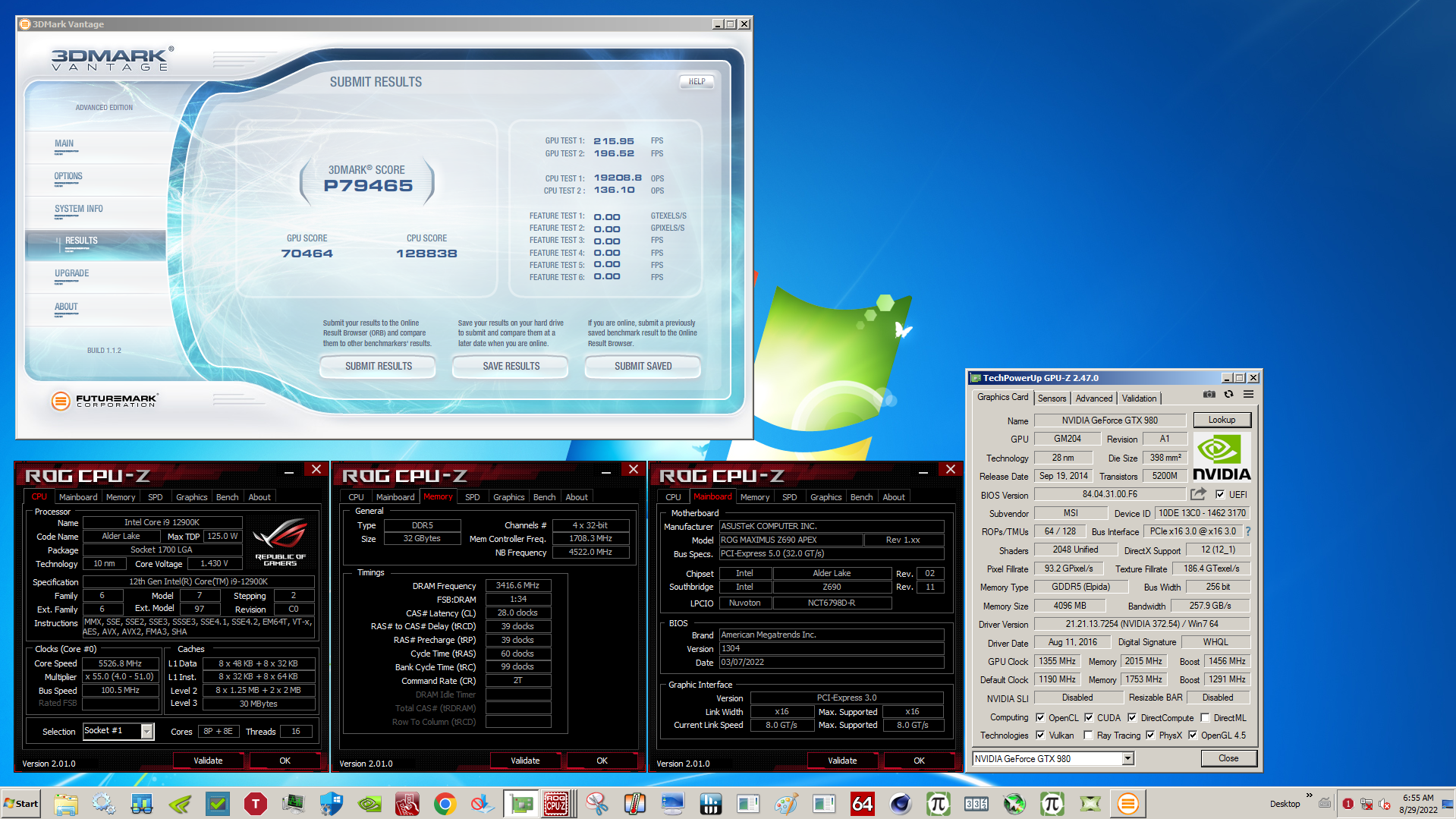The height and width of the screenshot is (819, 1456).
Task: Open Windows Defender shield taskbar icon
Action: click(x=332, y=804)
